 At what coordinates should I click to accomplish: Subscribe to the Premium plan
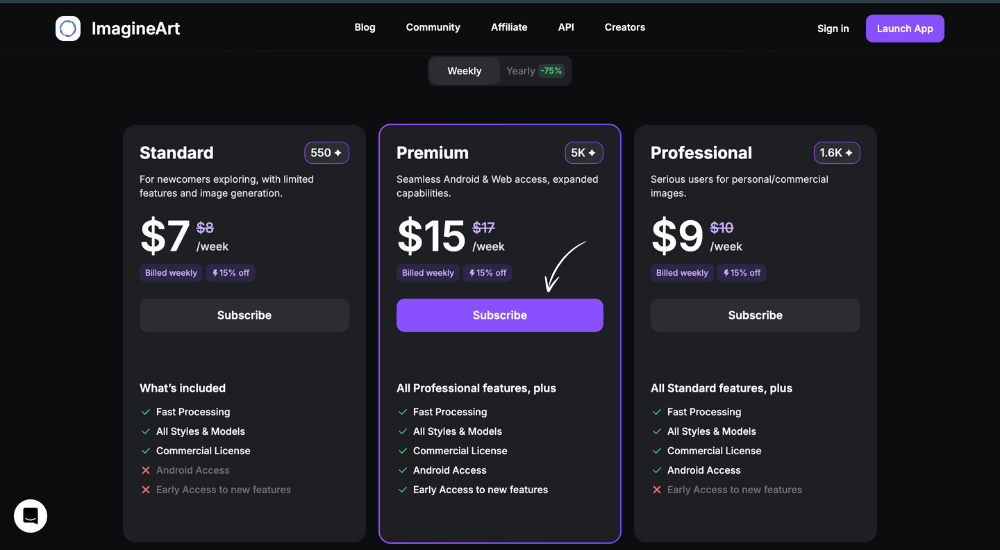pos(500,315)
